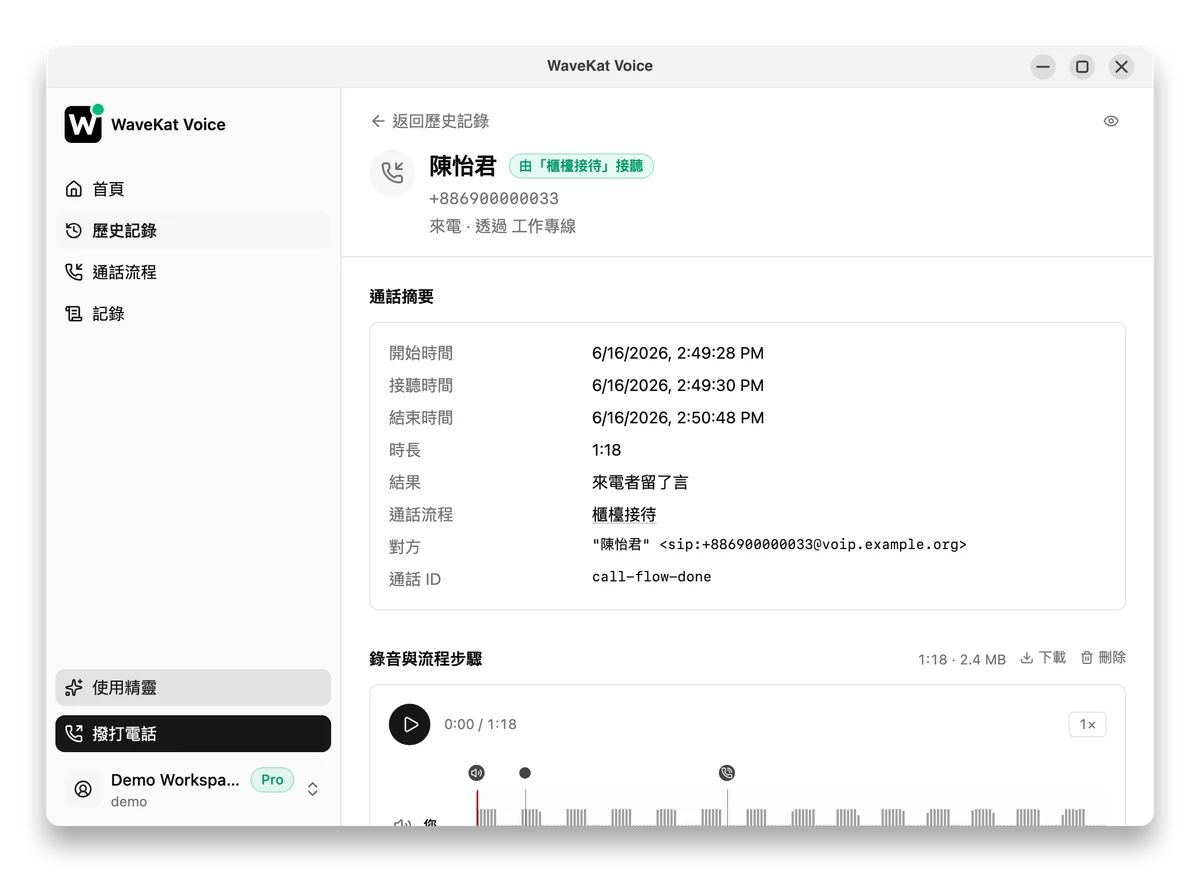The height and width of the screenshot is (872, 1200).
Task: Click the back arrow icon
Action: (378, 121)
